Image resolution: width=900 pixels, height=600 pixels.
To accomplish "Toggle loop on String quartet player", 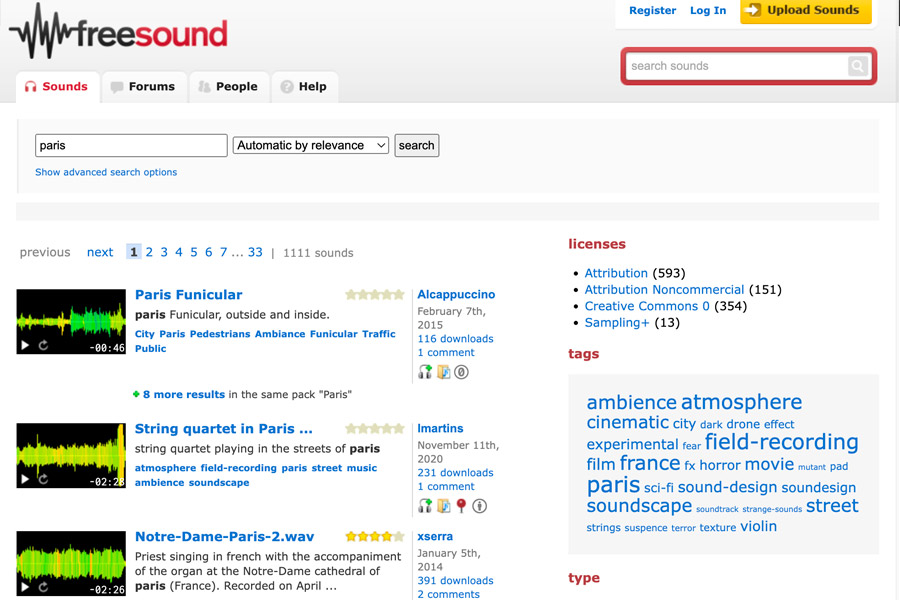I will (x=43, y=479).
